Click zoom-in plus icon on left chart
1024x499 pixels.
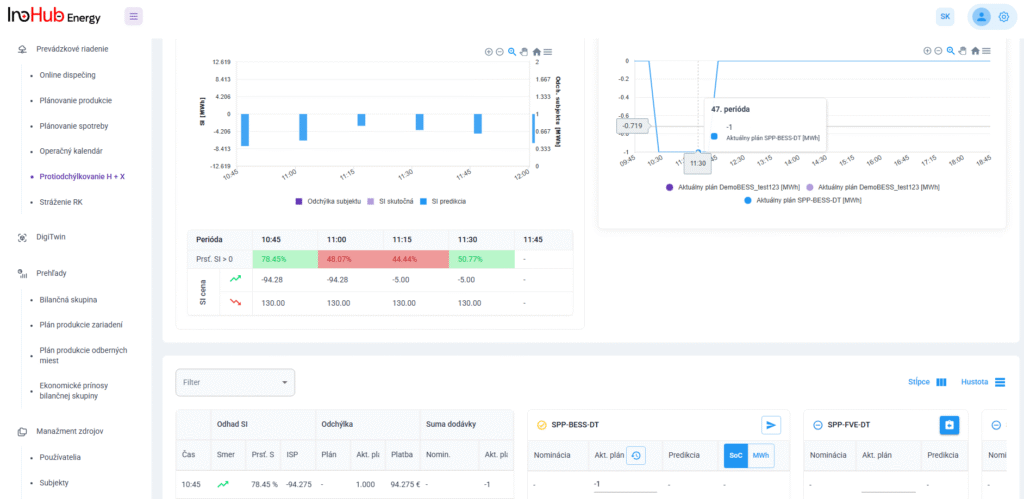click(488, 51)
